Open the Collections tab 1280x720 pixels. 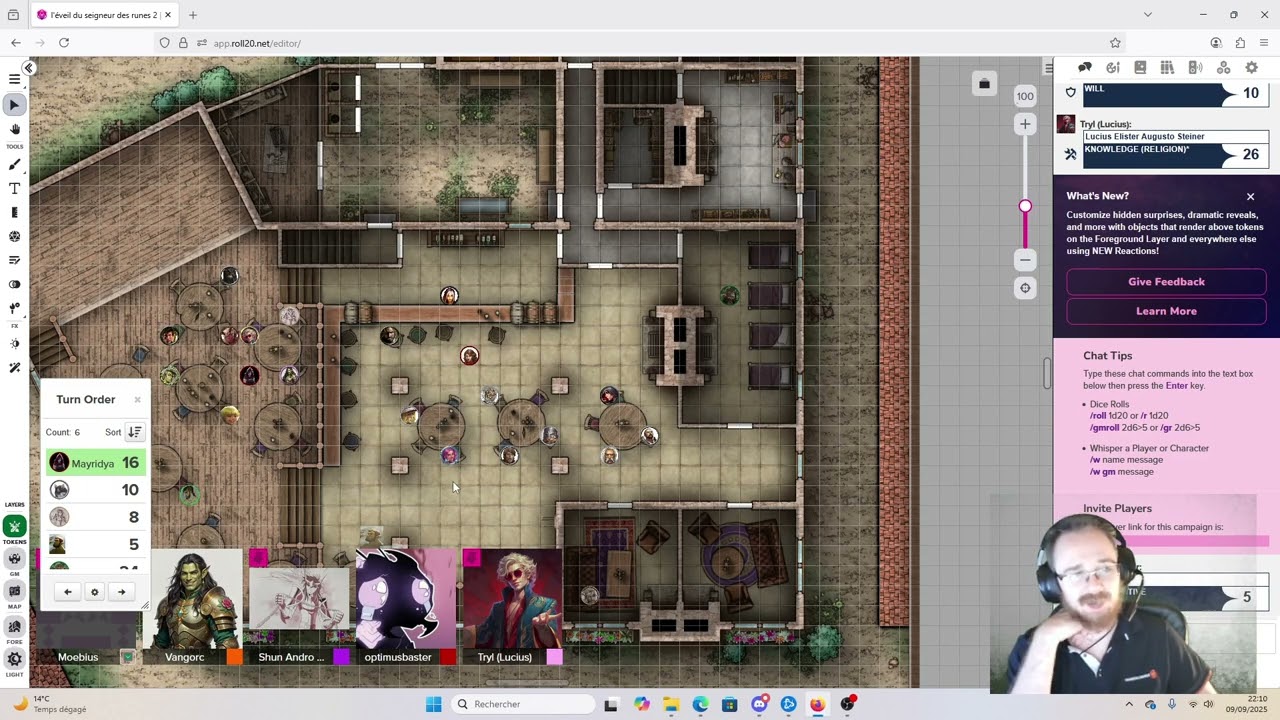[x=1223, y=67]
